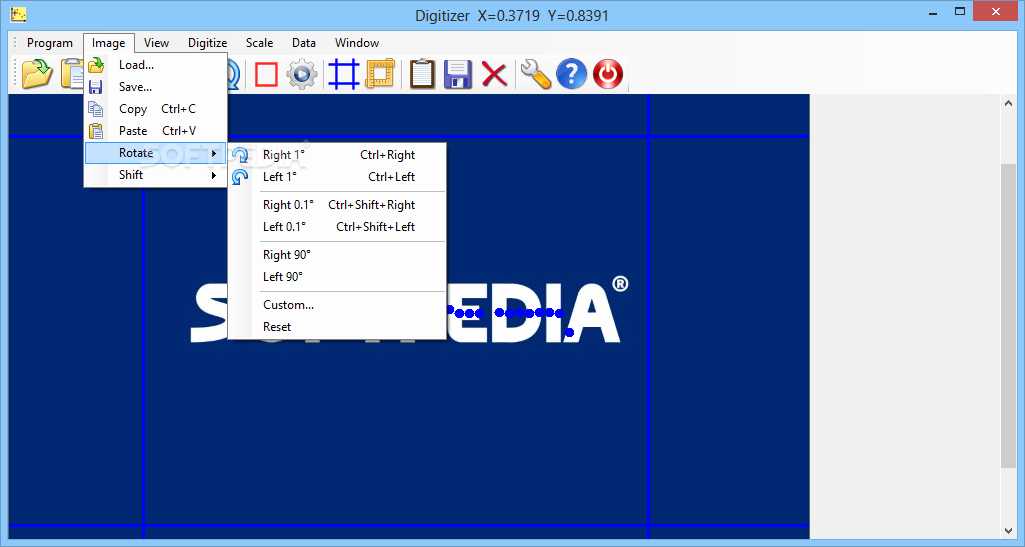1025x547 pixels.
Task: Click the blue floppy disk toolbar icon
Action: [458, 74]
